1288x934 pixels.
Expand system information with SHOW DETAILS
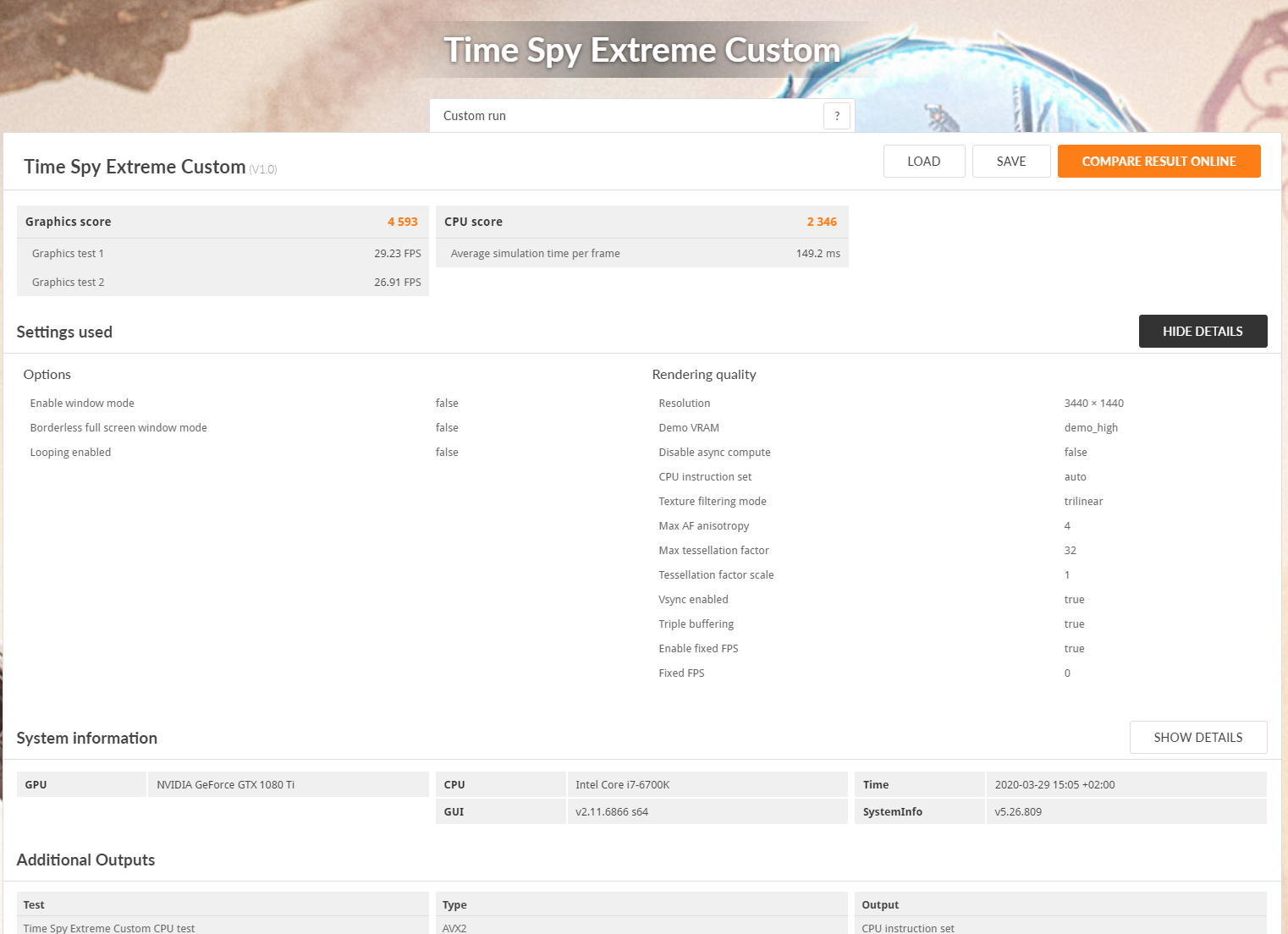click(x=1198, y=738)
